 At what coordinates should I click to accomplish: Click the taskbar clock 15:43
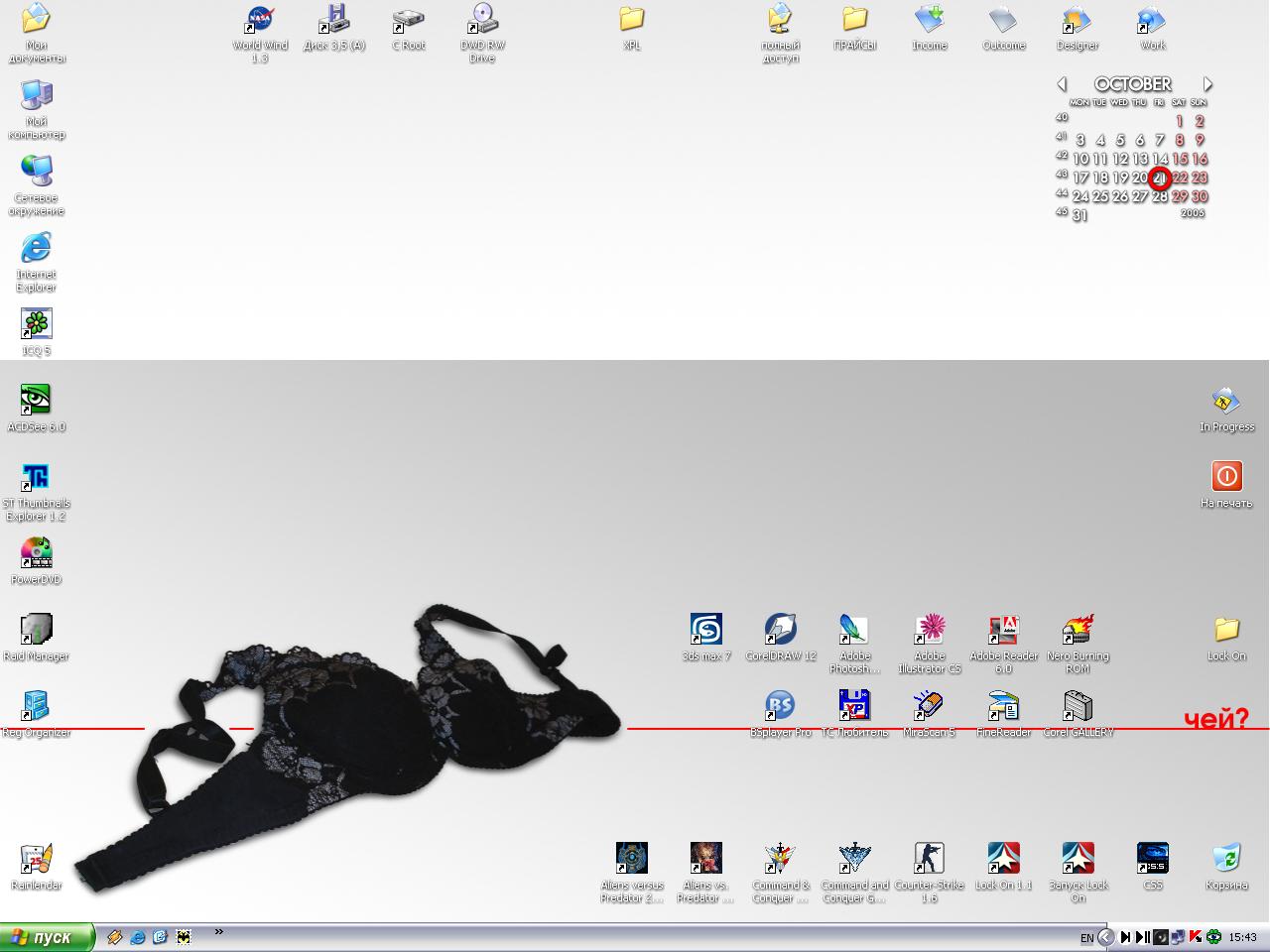tap(1242, 937)
